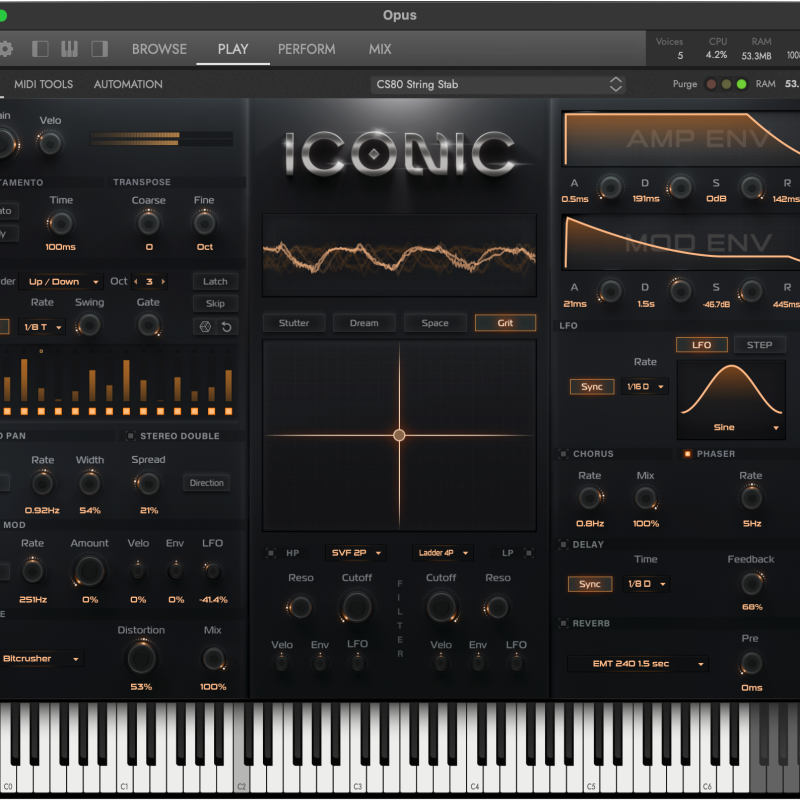
Task: Toggle the Reverb enable square
Action: 563,623
